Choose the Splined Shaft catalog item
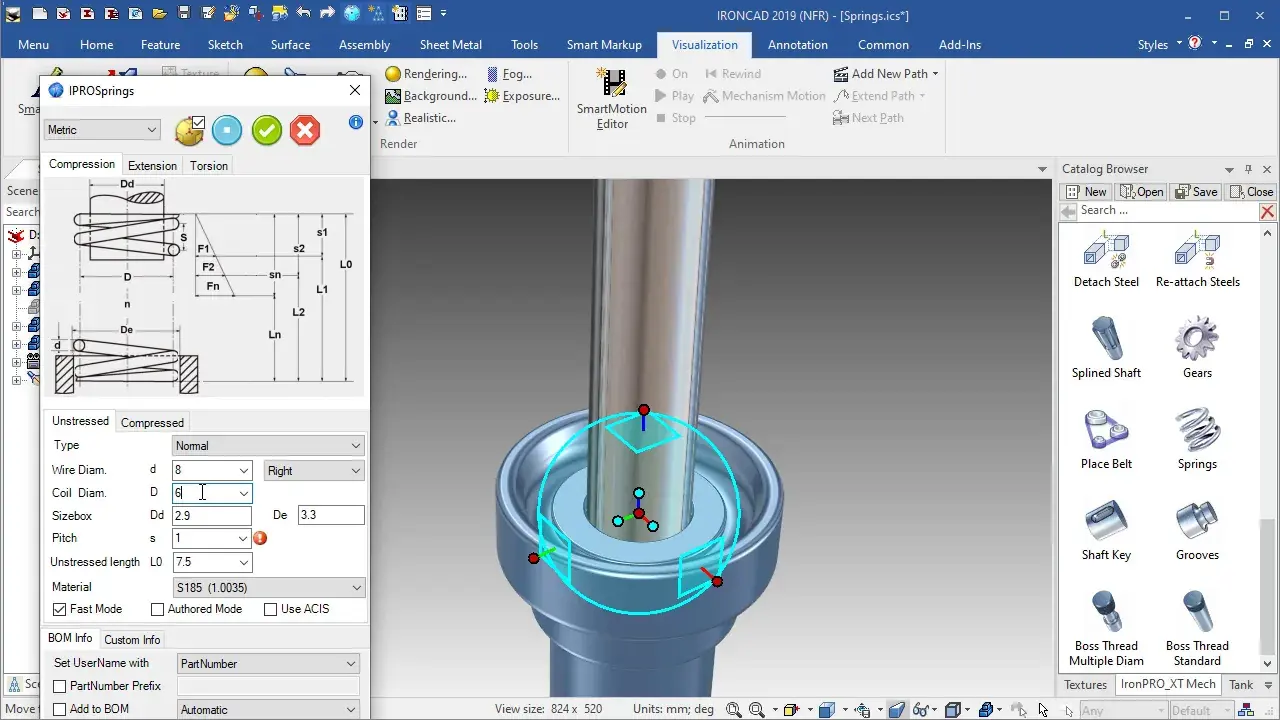The image size is (1280, 720). tap(1106, 347)
